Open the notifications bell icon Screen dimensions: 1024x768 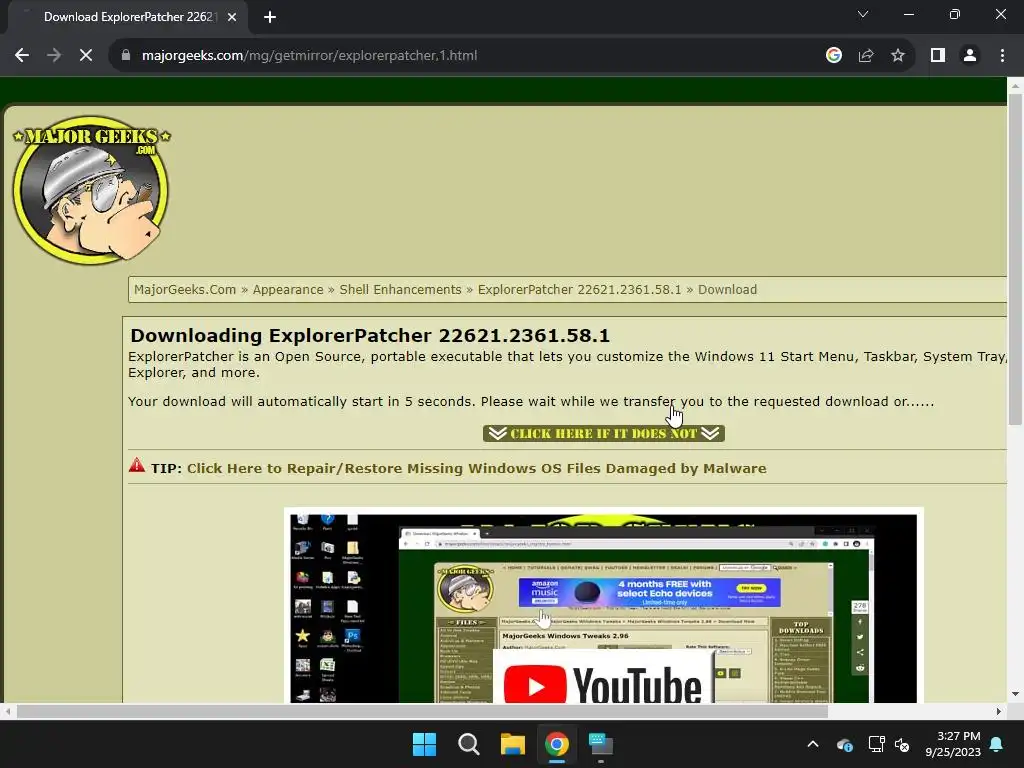(997, 744)
